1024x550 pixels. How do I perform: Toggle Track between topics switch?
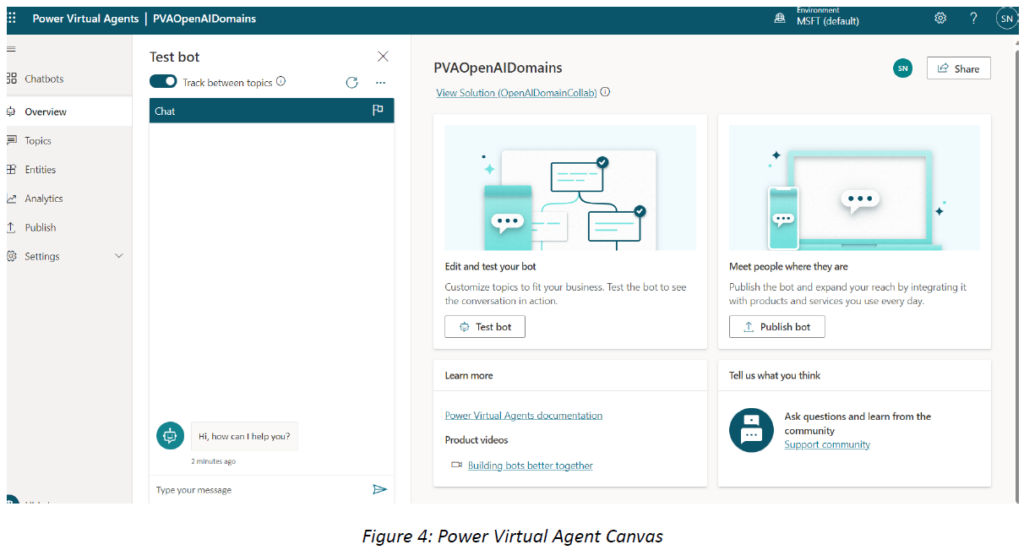coord(163,82)
